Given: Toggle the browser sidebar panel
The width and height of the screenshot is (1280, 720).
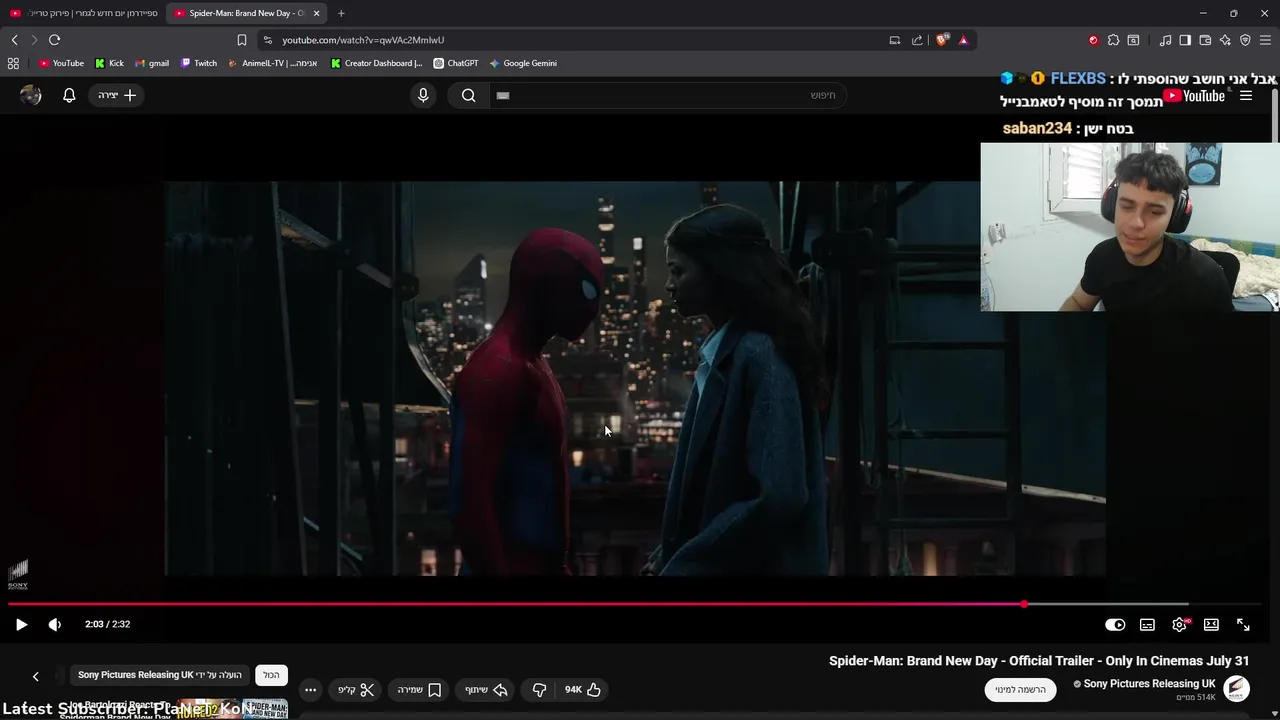Looking at the screenshot, I should tap(1185, 40).
